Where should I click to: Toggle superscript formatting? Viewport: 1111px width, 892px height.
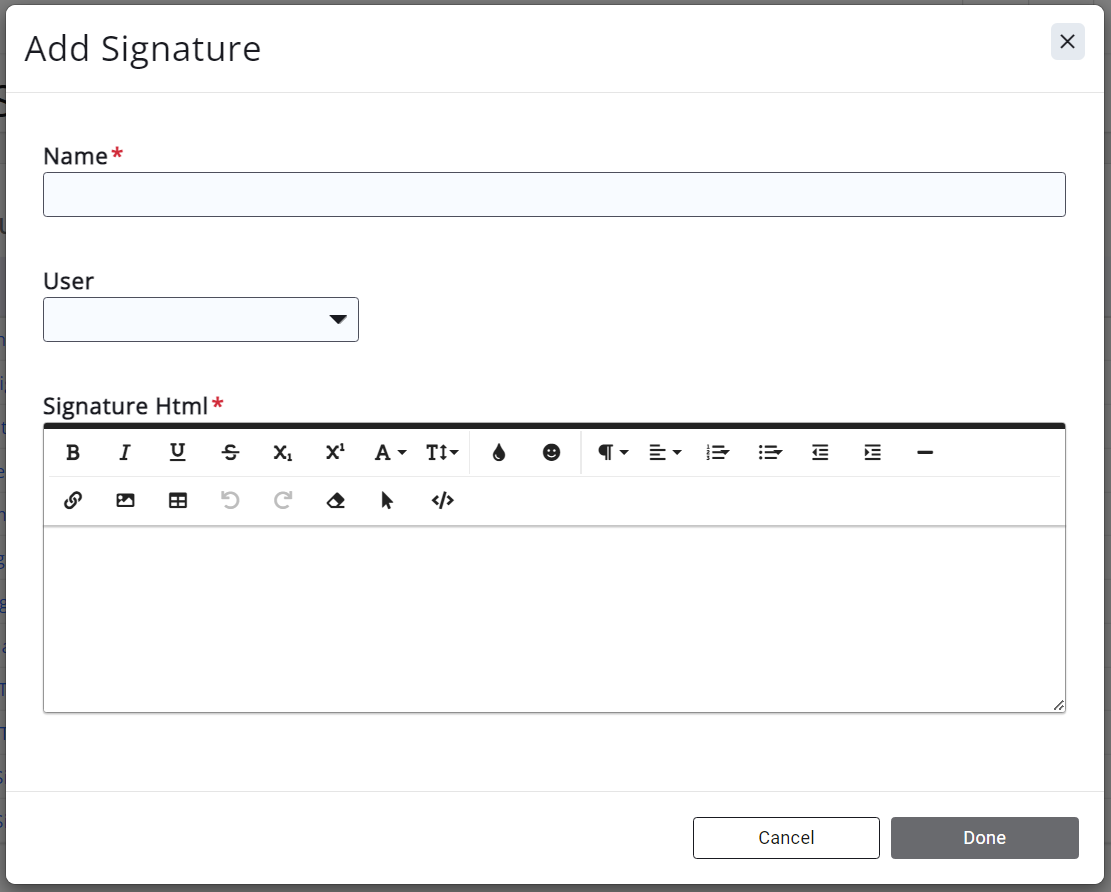[x=335, y=453]
